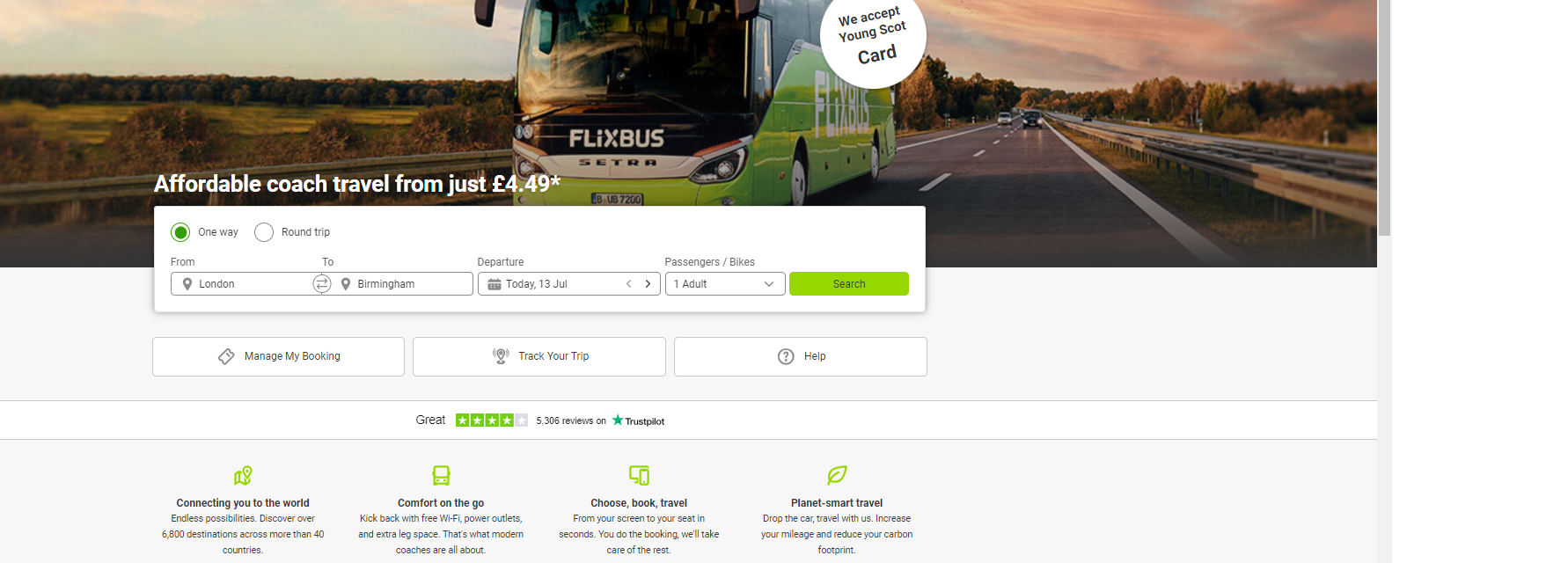This screenshot has height=563, width=1568.
Task: Click the leaf icon above Planet-smart travel
Action: click(837, 476)
